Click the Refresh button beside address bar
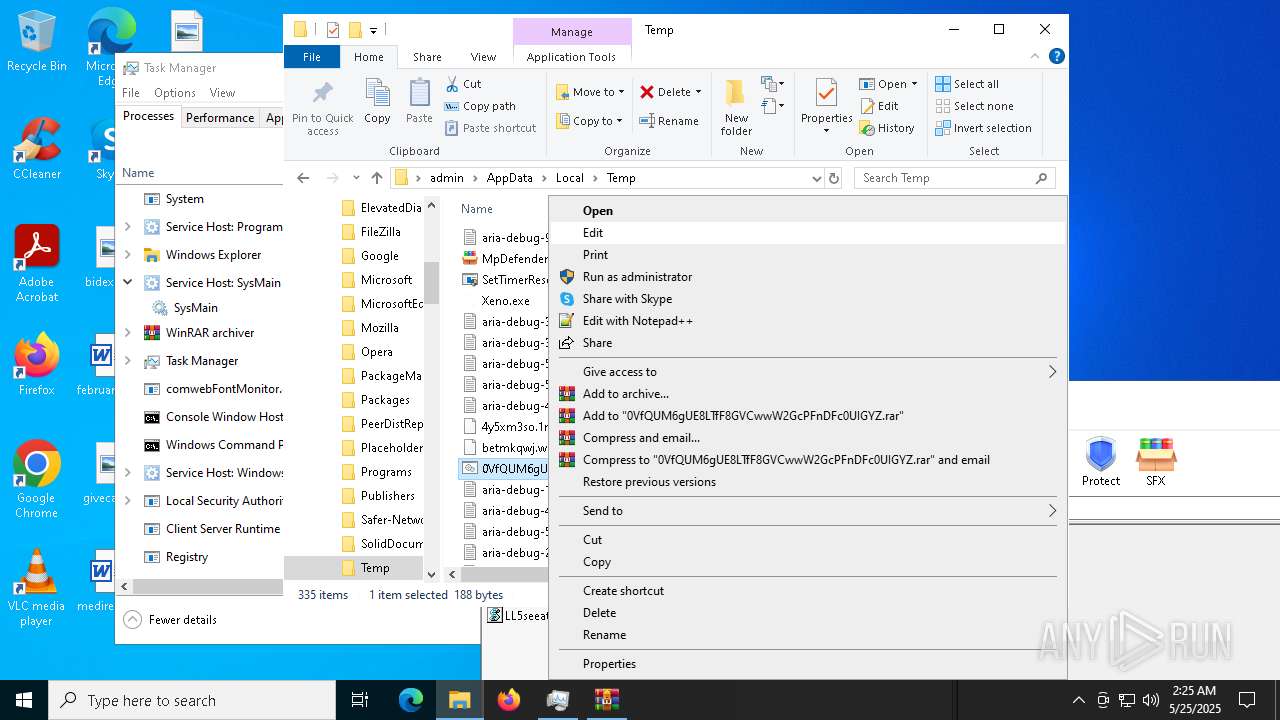Viewport: 1280px width, 720px height. pos(834,178)
